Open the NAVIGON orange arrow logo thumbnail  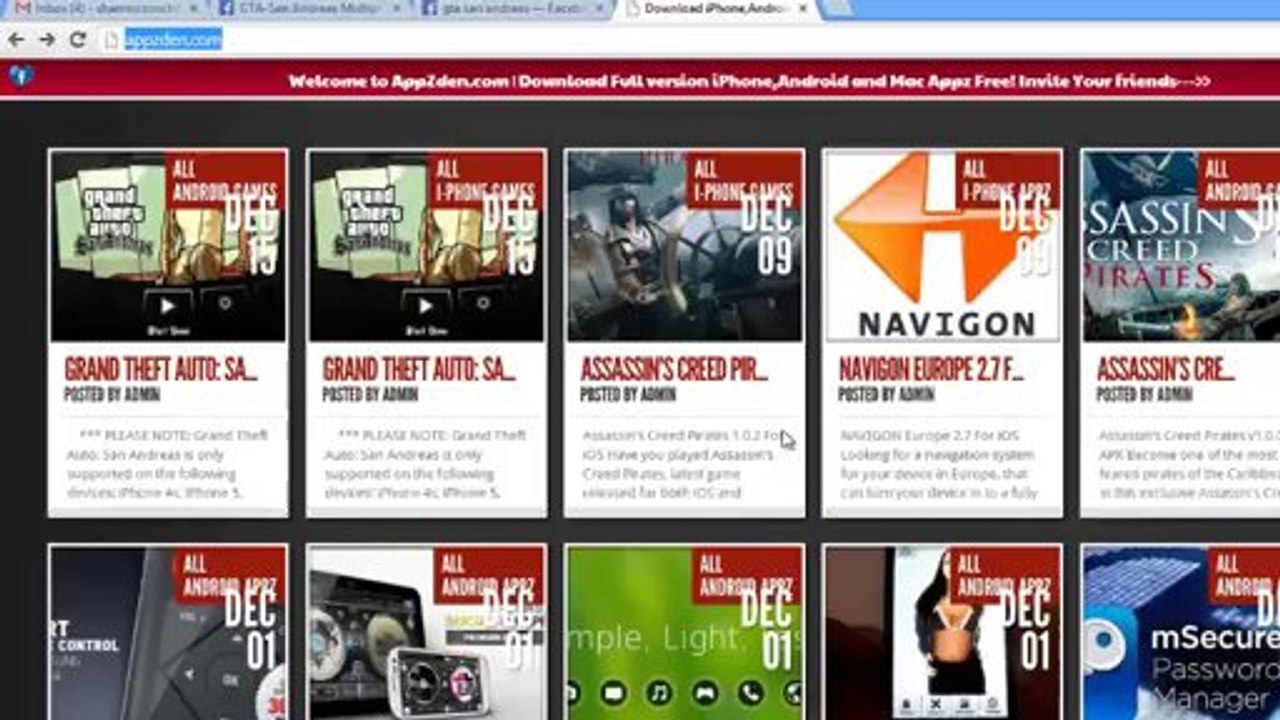942,246
